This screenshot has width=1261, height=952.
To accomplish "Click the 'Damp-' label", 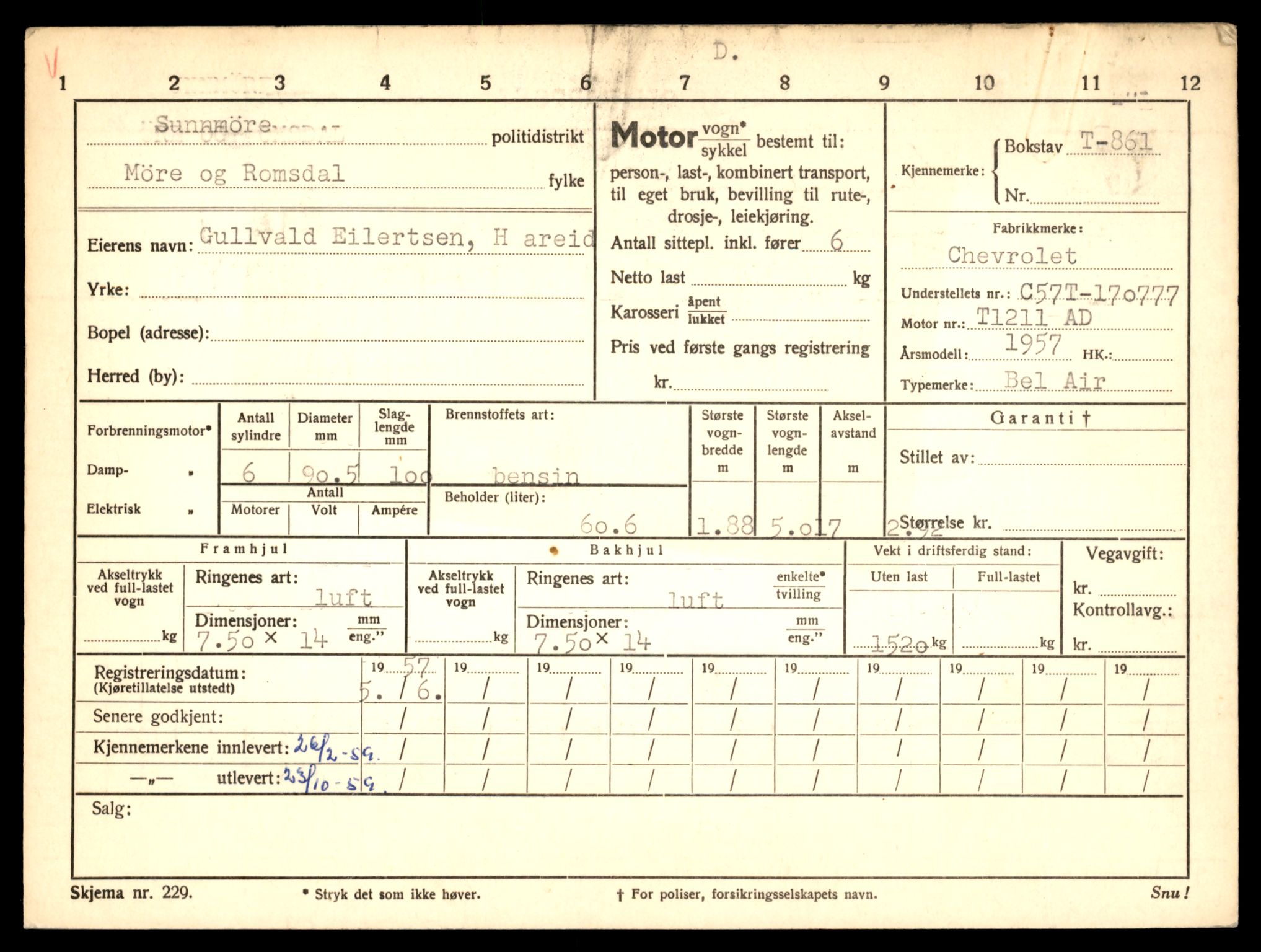I will point(108,470).
